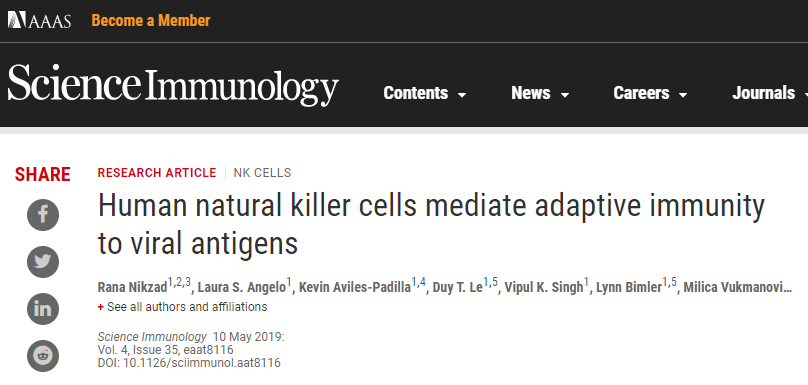
Task: Go to Science Immunology home logo
Action: [173, 85]
